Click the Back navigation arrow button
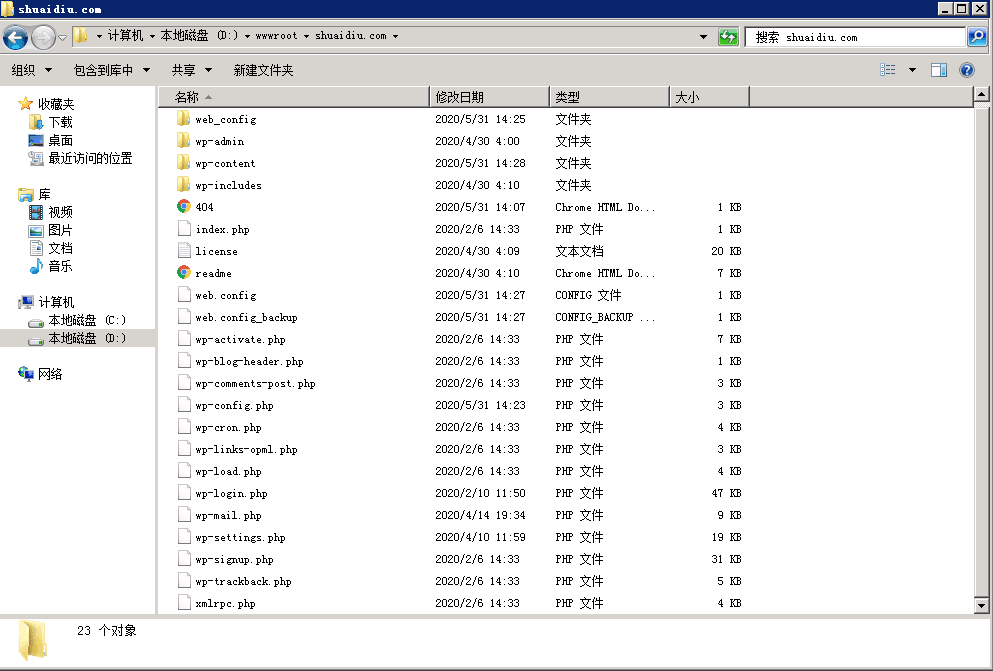The image size is (993, 671). coord(15,37)
